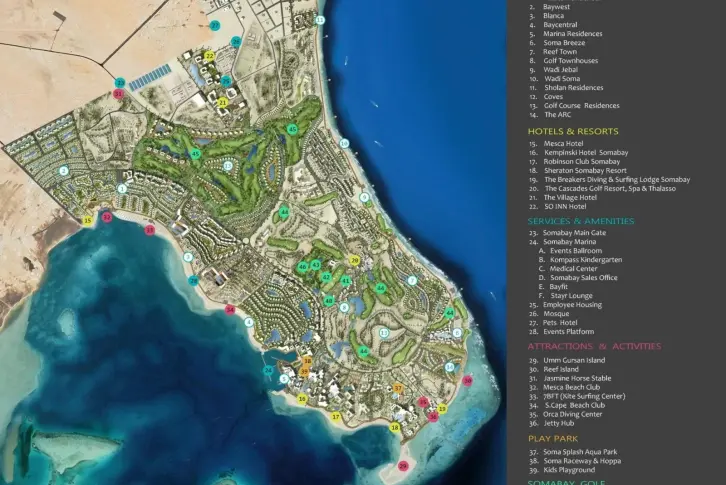Image resolution: width=726 pixels, height=485 pixels.
Task: Click yellow marker 15 for Mesca Hotel
Action: tap(87, 220)
